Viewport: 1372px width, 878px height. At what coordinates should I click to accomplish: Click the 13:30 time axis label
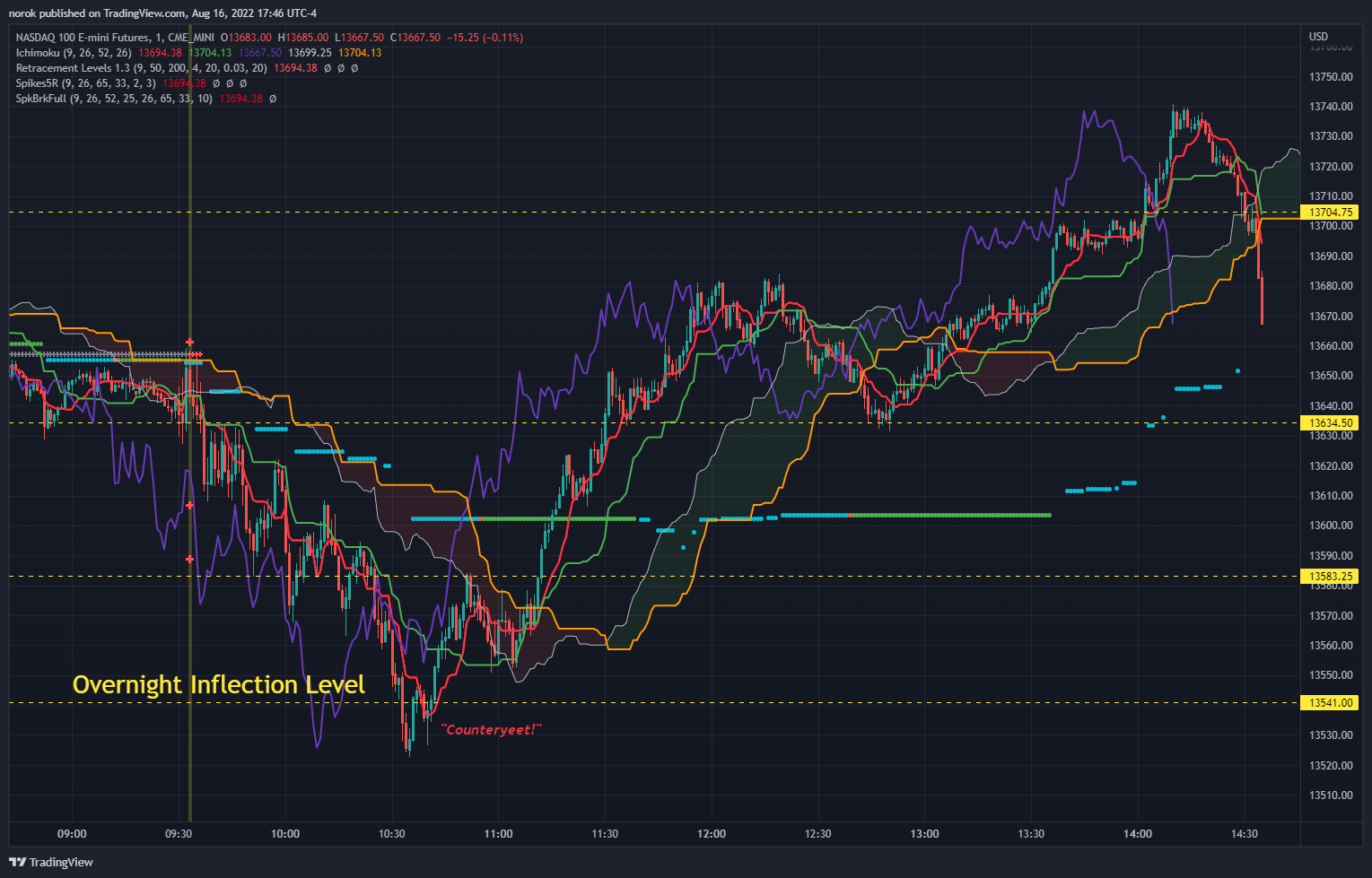[x=1031, y=834]
